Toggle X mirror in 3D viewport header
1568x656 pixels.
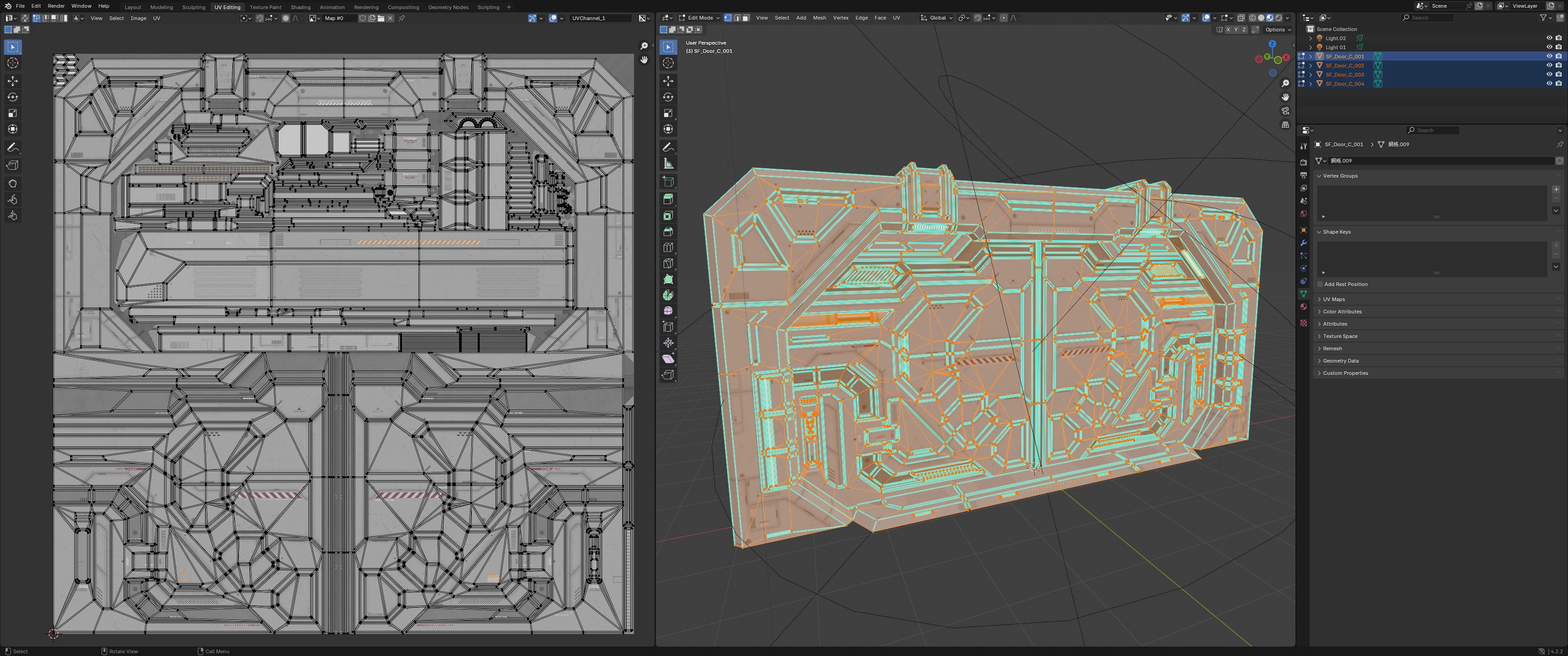pos(1228,29)
